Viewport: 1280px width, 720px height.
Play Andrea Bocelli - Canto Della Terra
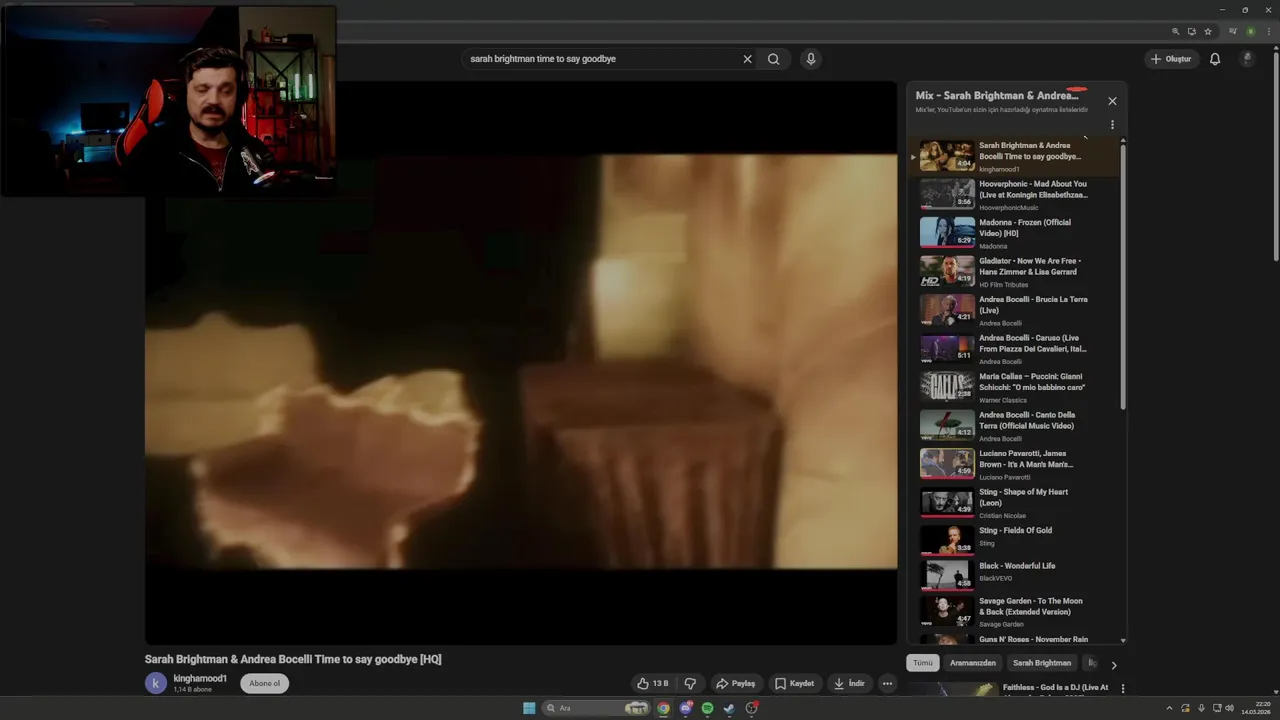1014,425
